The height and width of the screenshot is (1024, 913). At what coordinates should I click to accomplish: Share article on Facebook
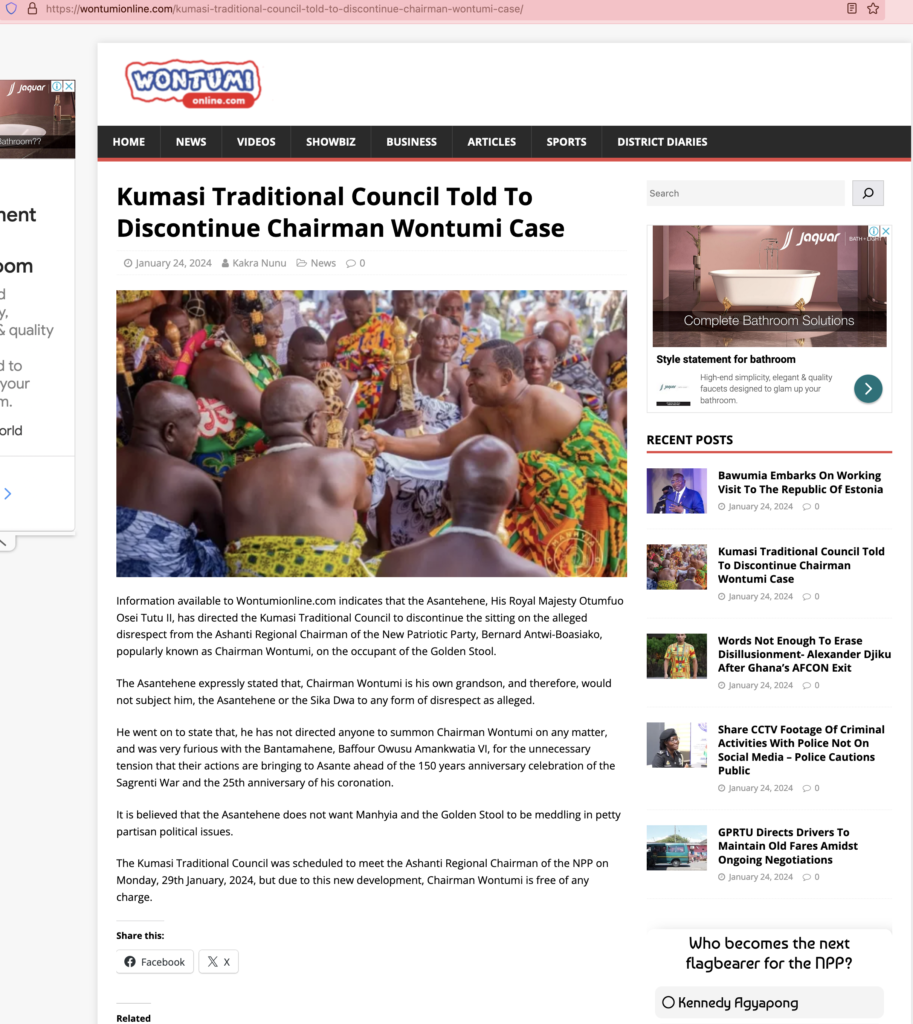[155, 961]
